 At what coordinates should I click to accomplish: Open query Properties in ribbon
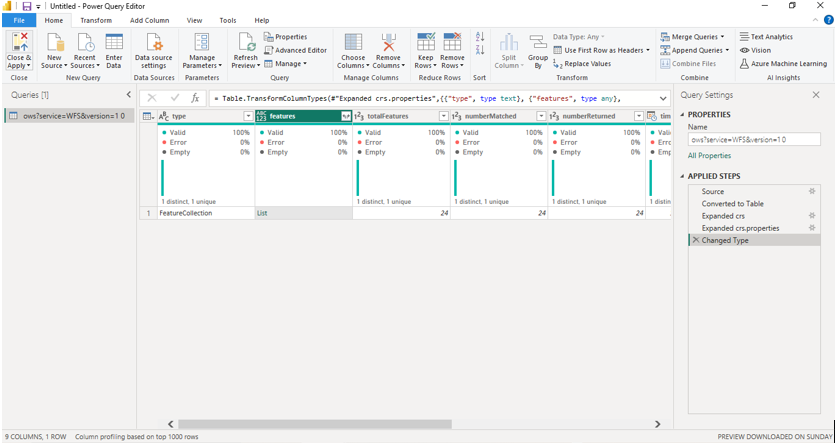tap(285, 37)
